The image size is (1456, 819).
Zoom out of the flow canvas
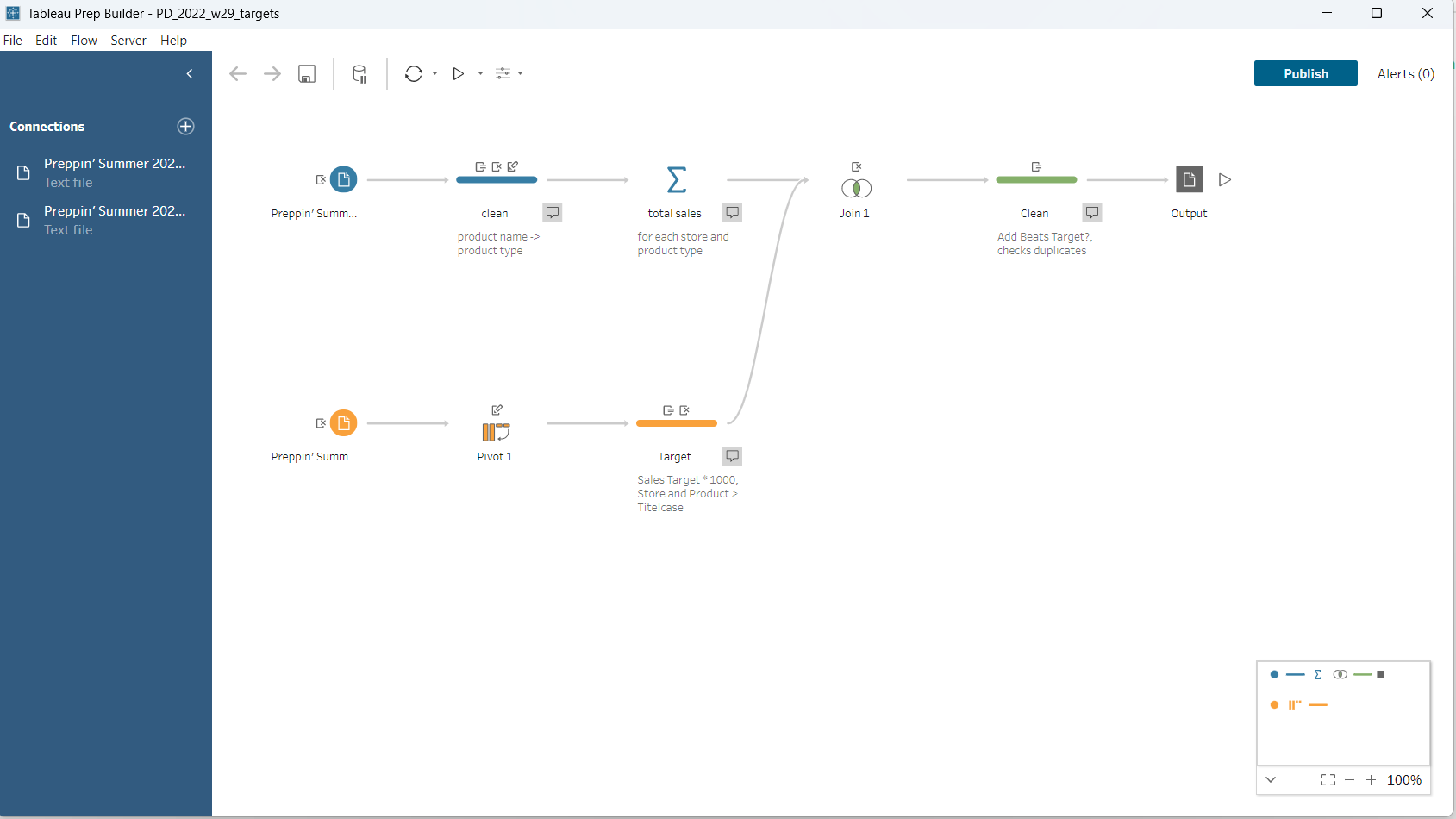click(x=1350, y=779)
